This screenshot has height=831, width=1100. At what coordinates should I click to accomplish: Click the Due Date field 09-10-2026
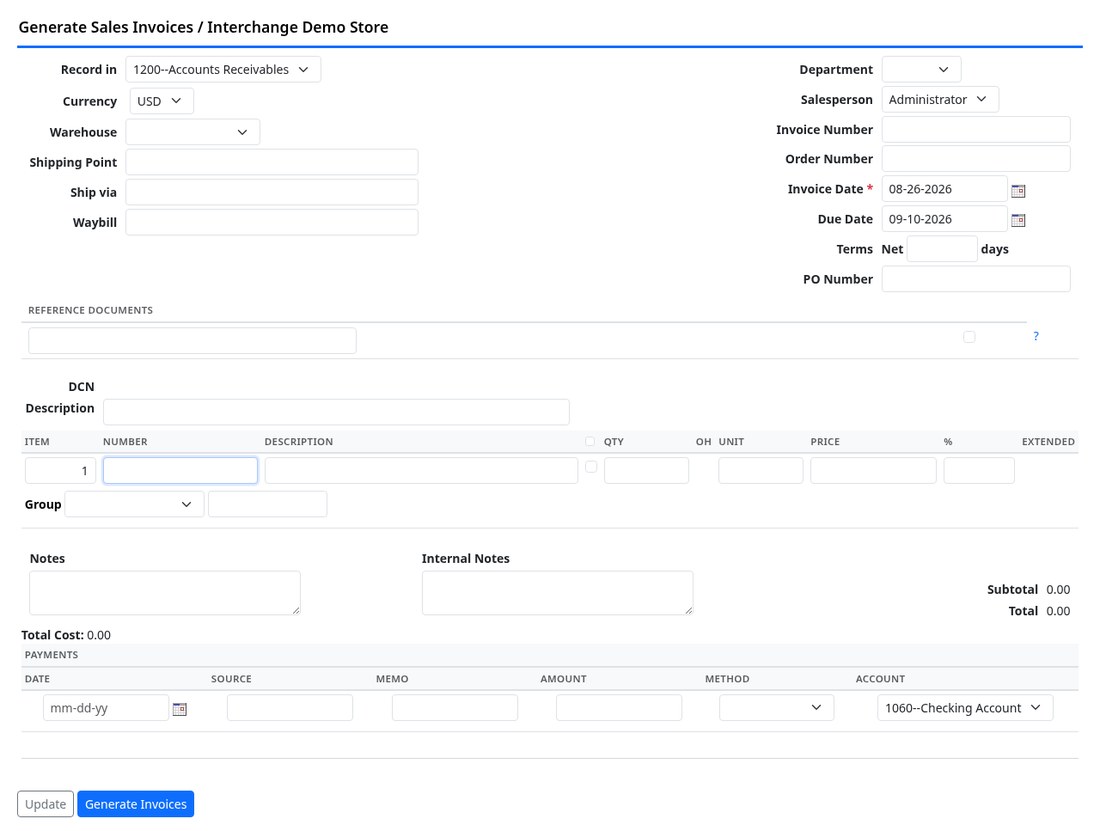coord(944,219)
